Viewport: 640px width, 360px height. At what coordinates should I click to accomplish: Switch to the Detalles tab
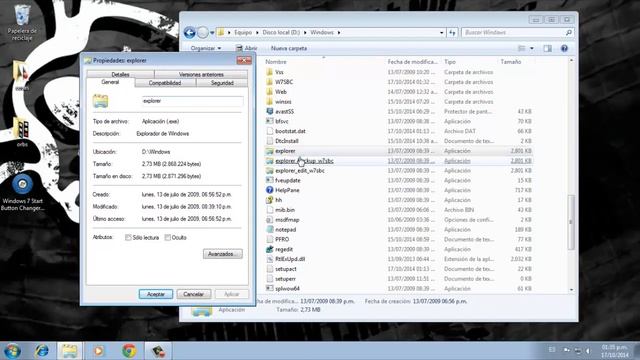[120, 74]
